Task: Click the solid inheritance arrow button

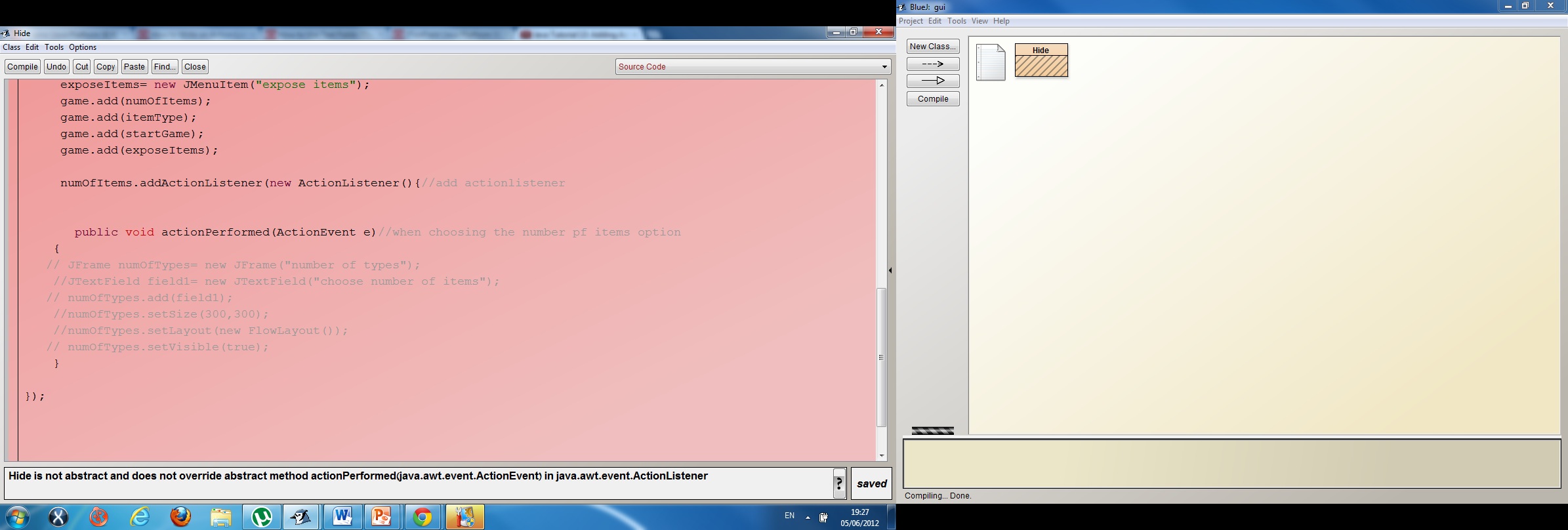Action: pyautogui.click(x=932, y=81)
